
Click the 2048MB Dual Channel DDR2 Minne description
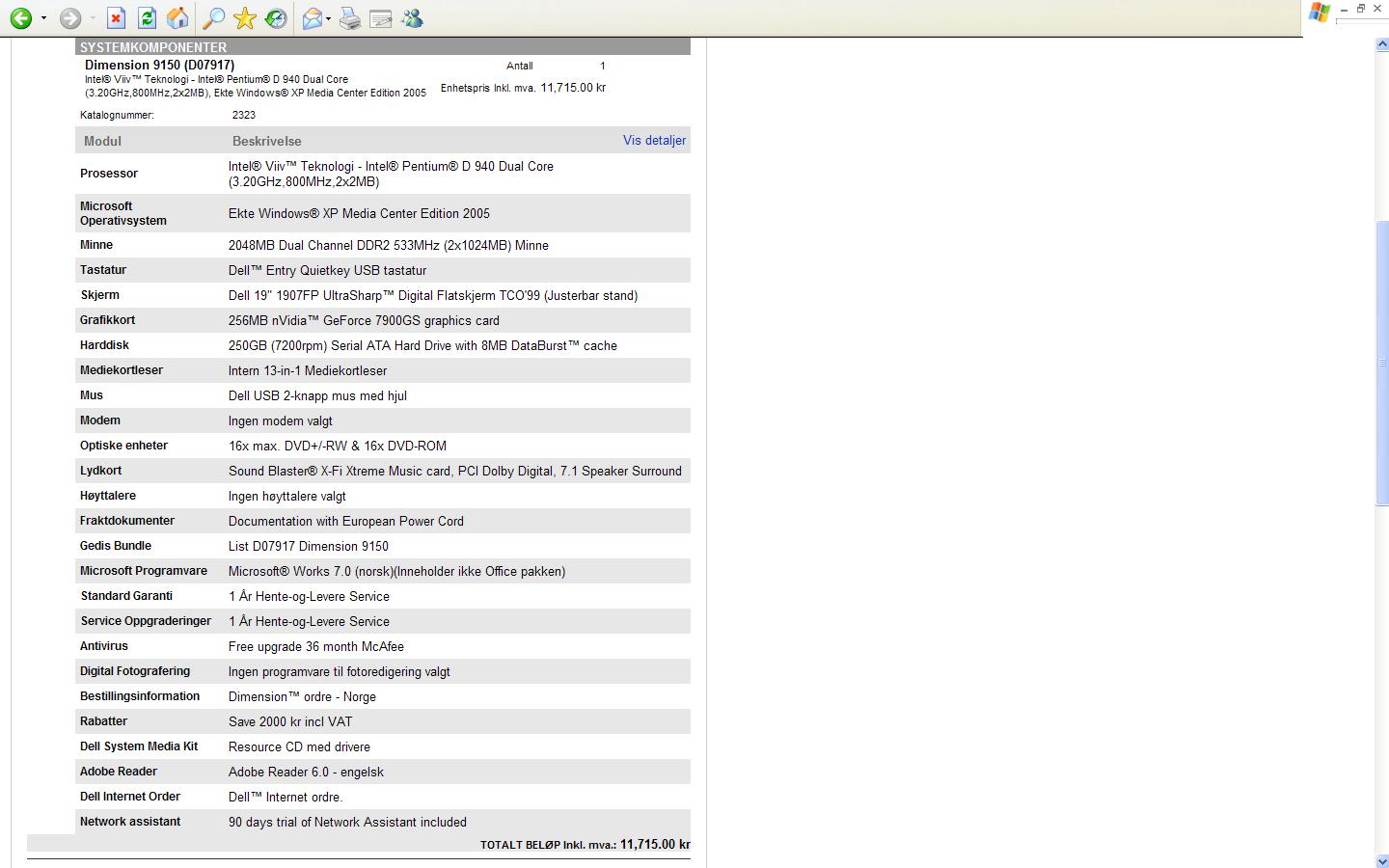coord(389,245)
